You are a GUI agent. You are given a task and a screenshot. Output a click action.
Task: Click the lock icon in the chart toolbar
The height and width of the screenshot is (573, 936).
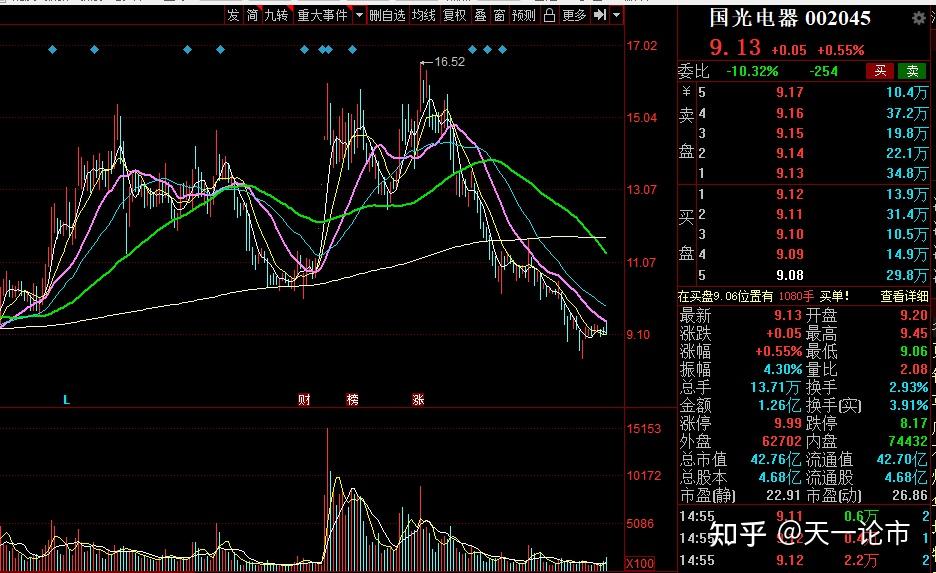549,15
